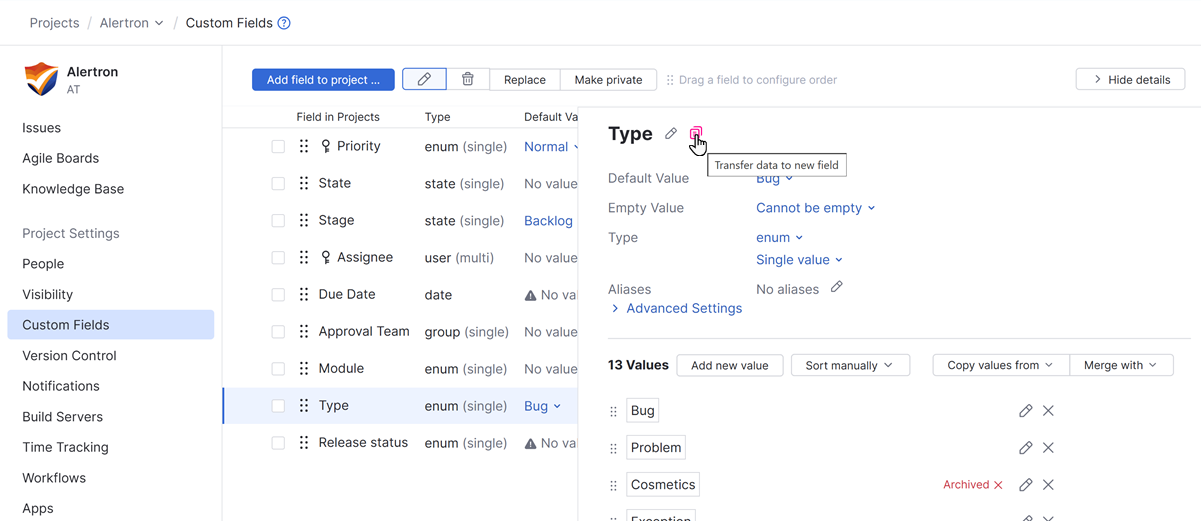Click Add field to project button
Image resolution: width=1201 pixels, height=521 pixels.
[x=323, y=80]
